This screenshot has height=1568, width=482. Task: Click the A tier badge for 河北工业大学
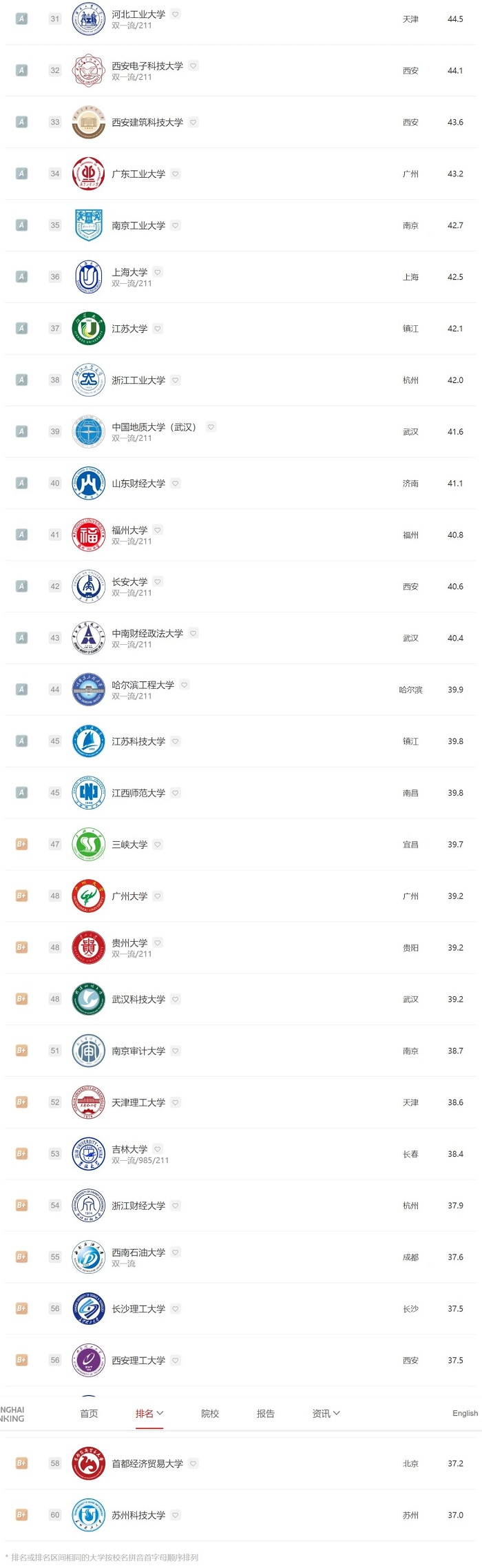[x=21, y=19]
